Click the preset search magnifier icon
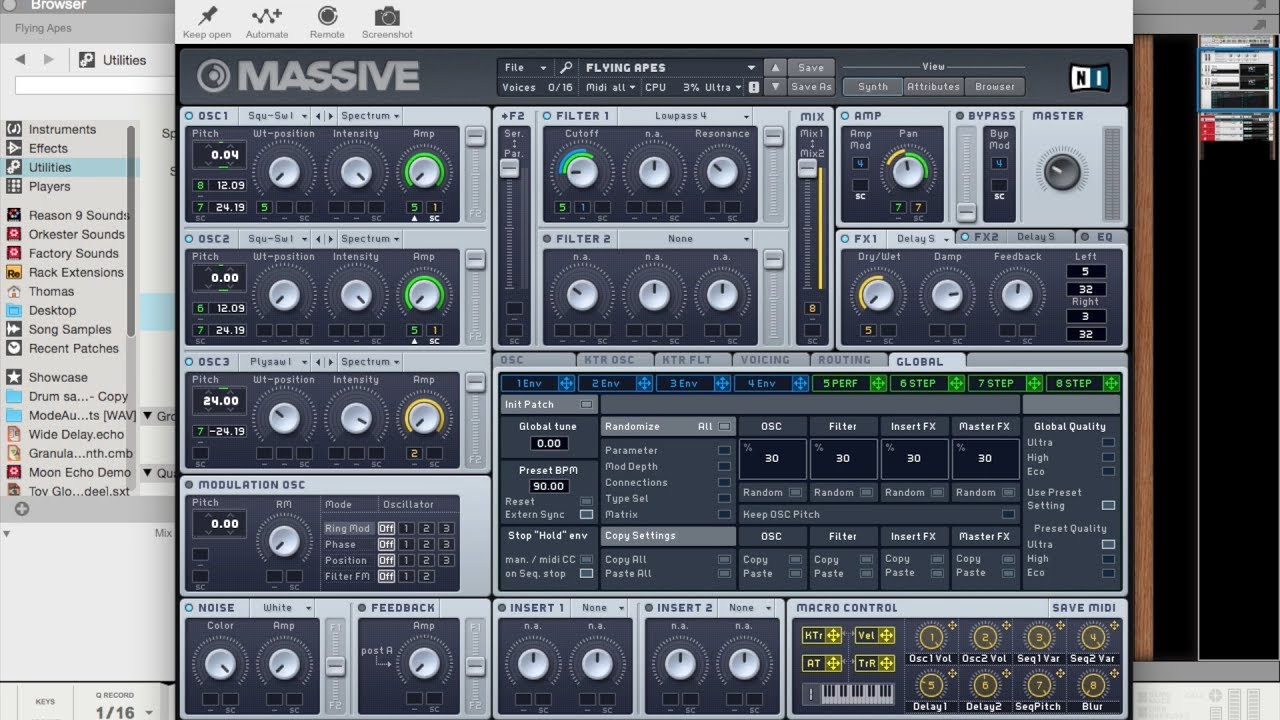 click(566, 68)
